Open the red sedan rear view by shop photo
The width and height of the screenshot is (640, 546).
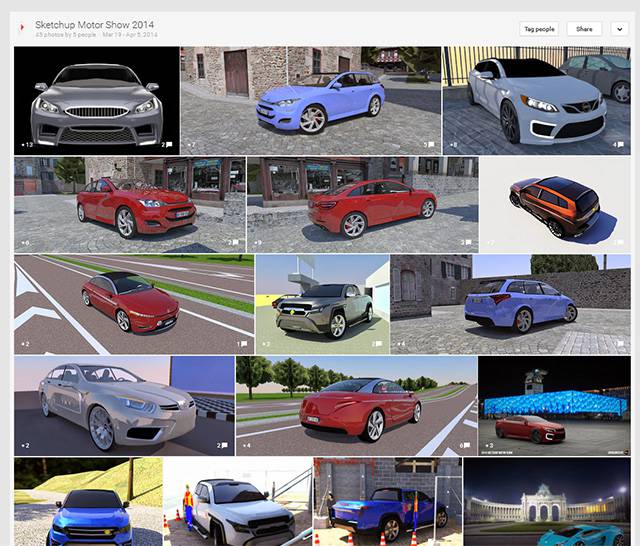pos(363,205)
